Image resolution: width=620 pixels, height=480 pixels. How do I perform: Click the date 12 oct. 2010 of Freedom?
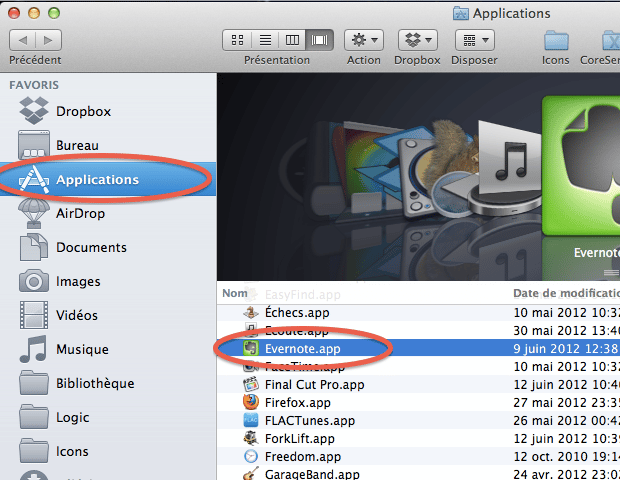pos(567,457)
